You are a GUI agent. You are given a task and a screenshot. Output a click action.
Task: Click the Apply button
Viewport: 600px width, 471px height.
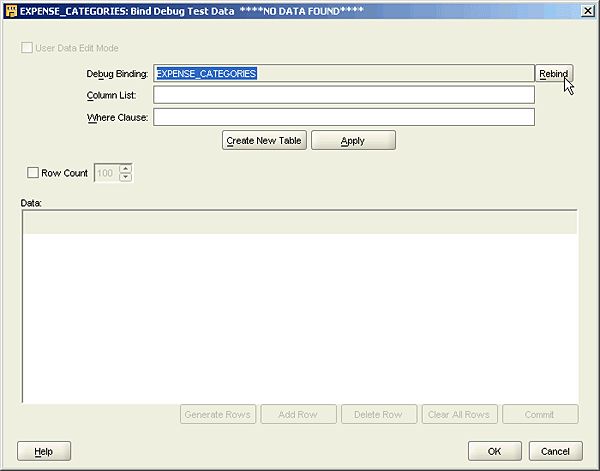[x=353, y=140]
